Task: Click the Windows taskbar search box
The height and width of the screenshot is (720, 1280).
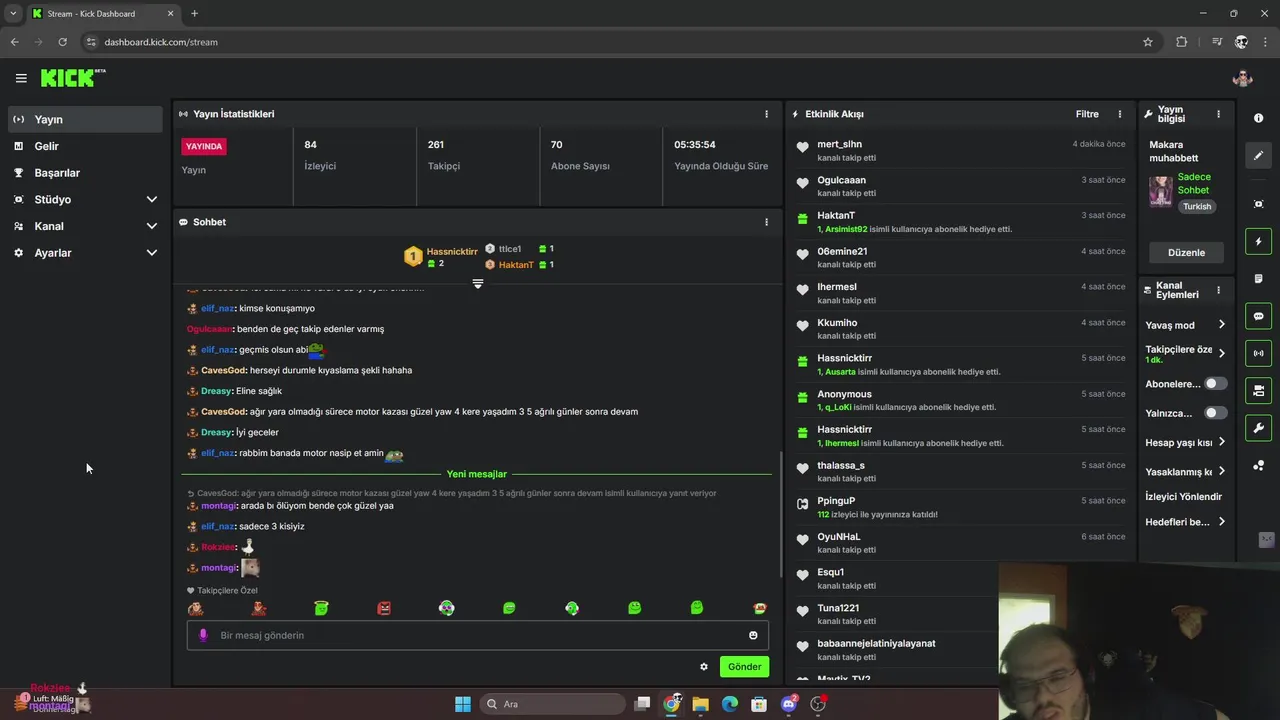Action: tap(551, 704)
